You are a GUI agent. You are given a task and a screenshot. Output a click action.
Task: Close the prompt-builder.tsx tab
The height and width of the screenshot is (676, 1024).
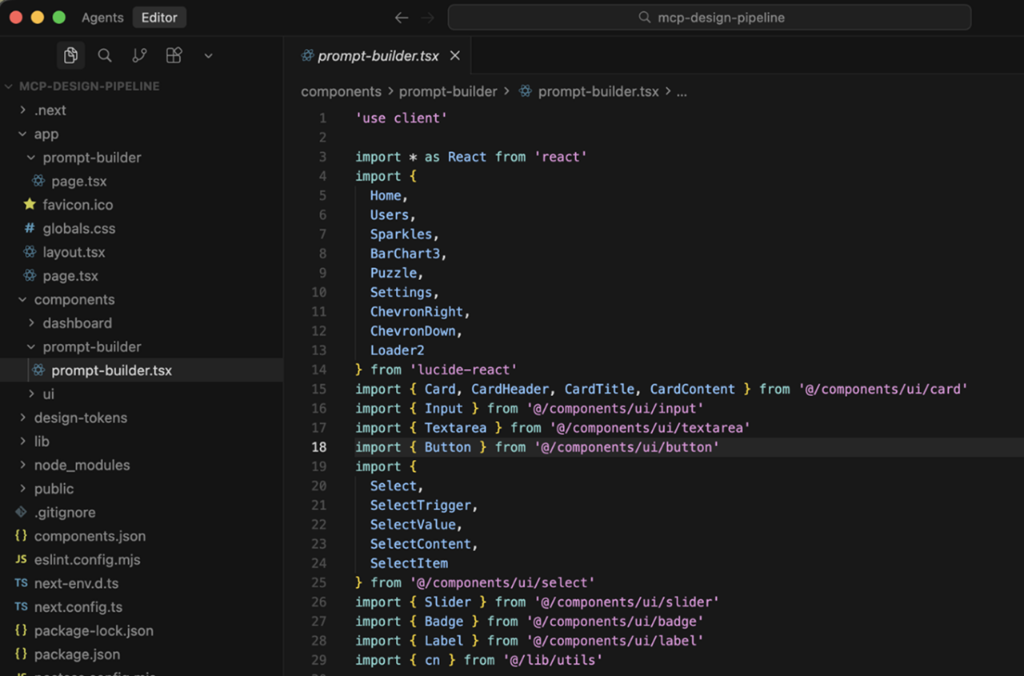(455, 56)
